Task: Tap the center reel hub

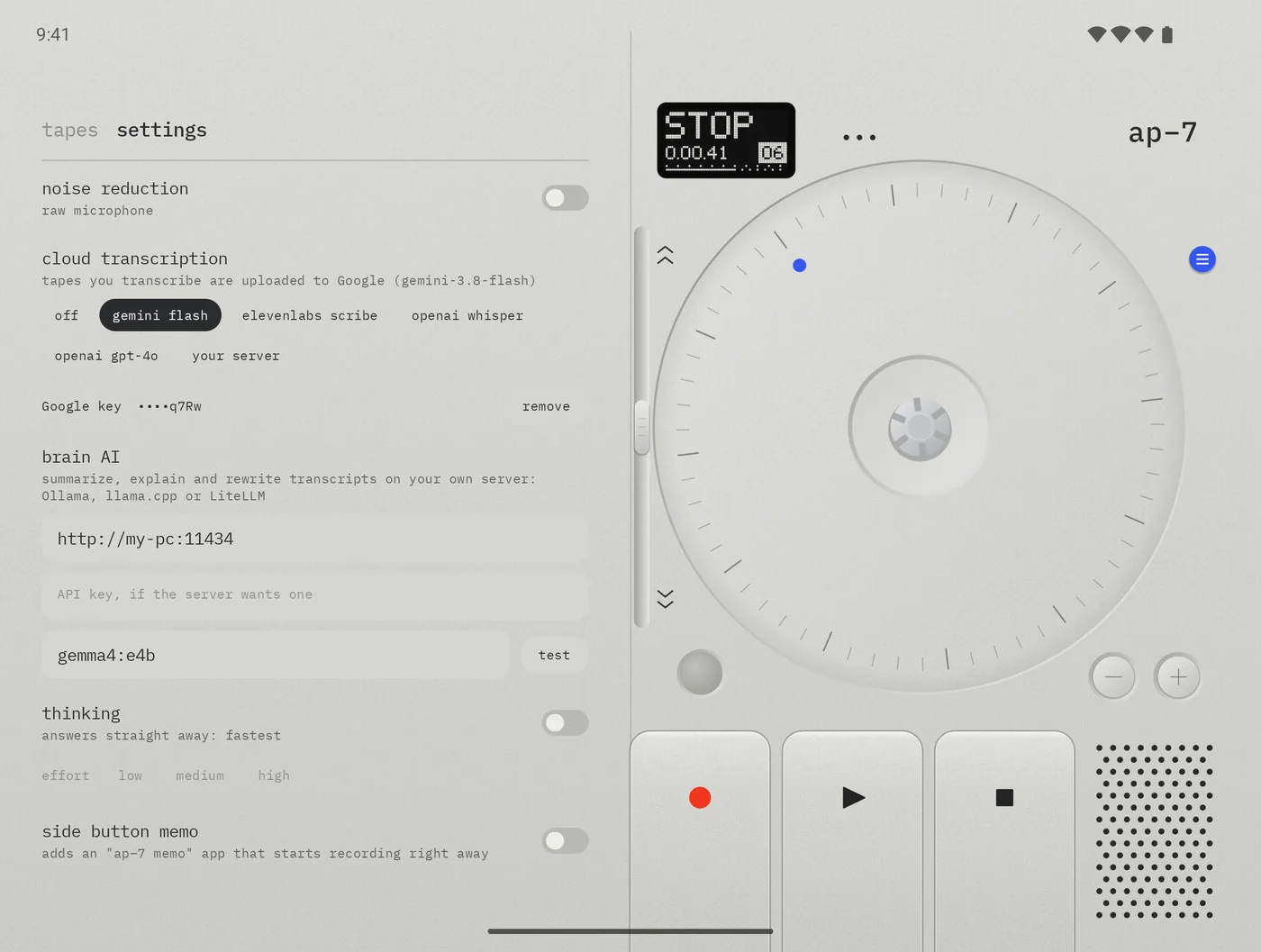Action: click(x=920, y=428)
